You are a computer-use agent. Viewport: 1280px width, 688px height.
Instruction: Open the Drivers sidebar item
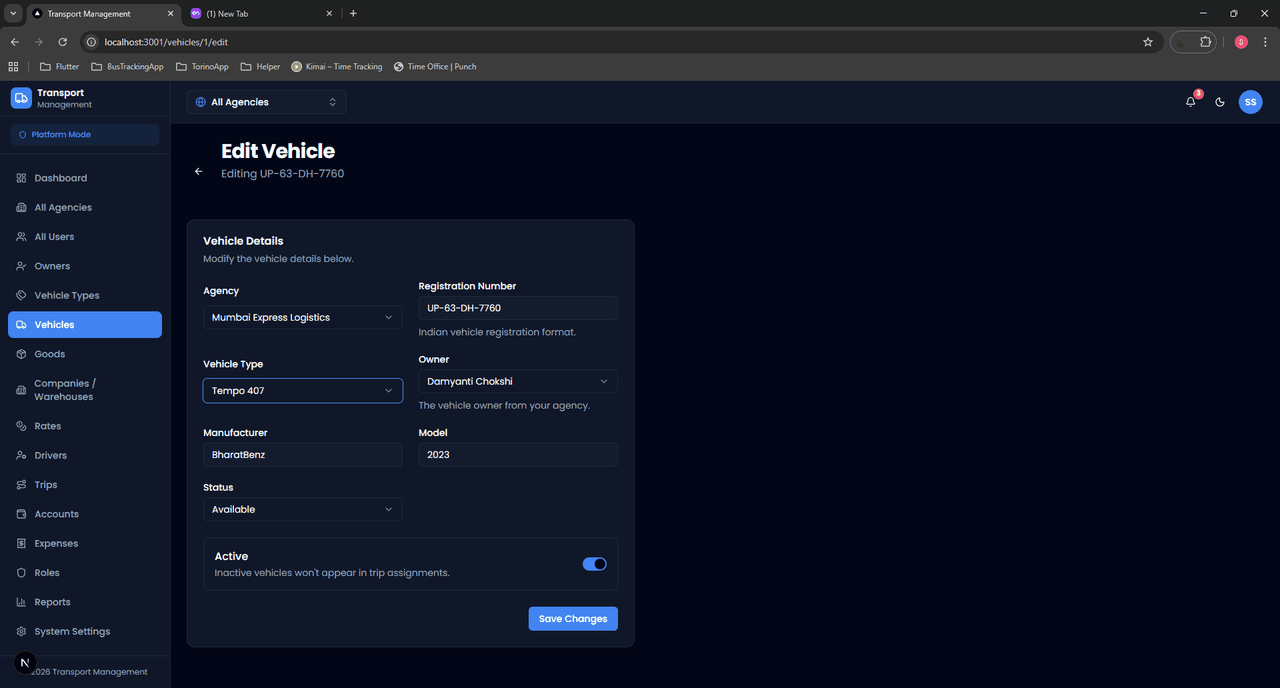[85, 456]
